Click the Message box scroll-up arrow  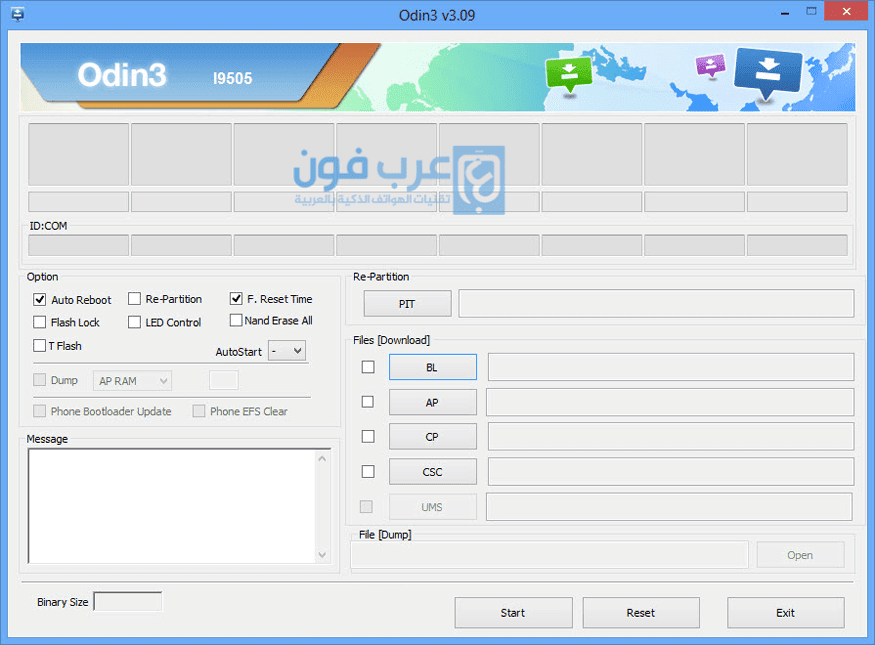click(322, 459)
